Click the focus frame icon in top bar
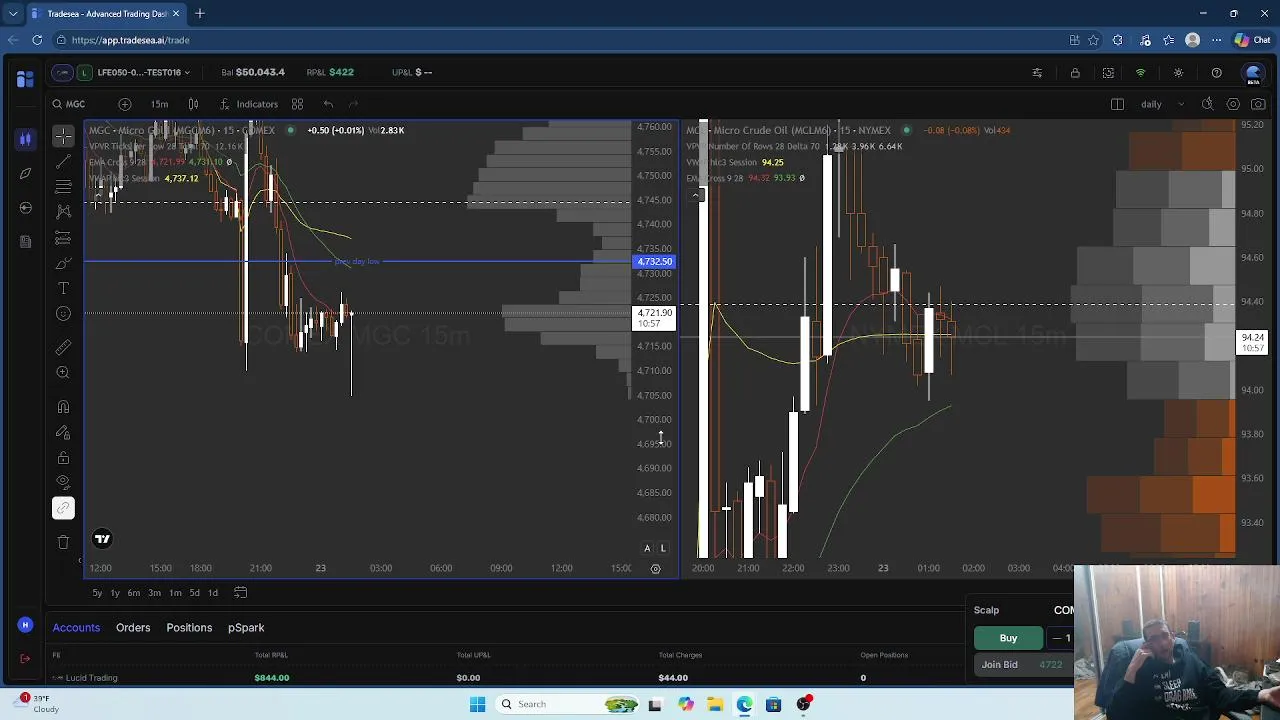The height and width of the screenshot is (720, 1280). (1108, 73)
